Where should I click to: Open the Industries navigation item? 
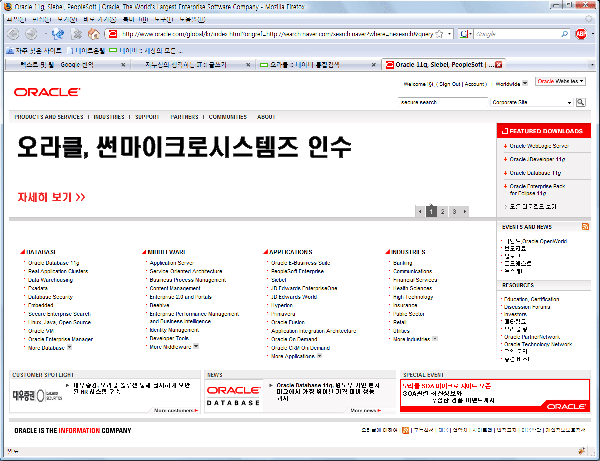coord(109,117)
